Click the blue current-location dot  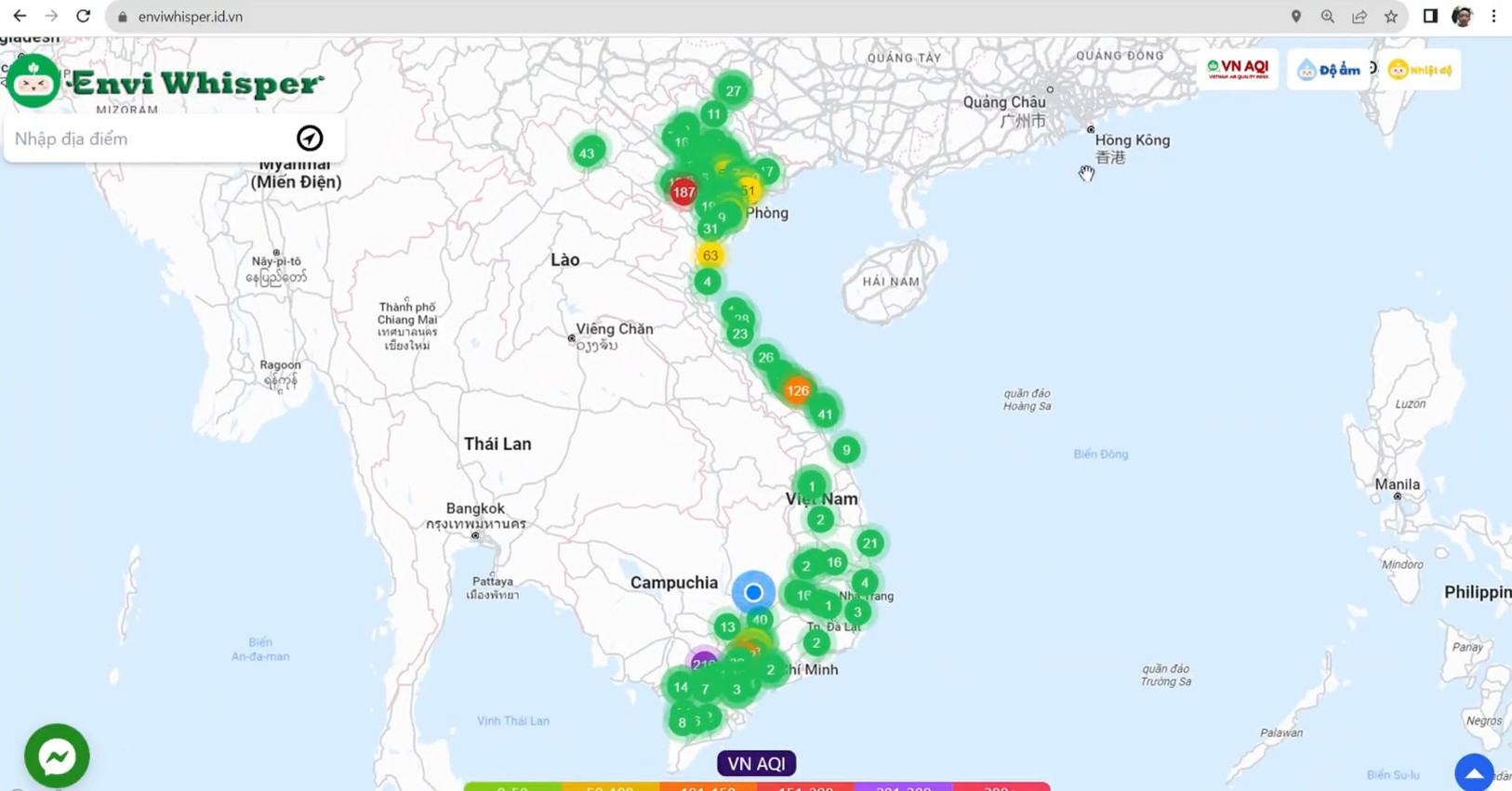click(x=753, y=592)
